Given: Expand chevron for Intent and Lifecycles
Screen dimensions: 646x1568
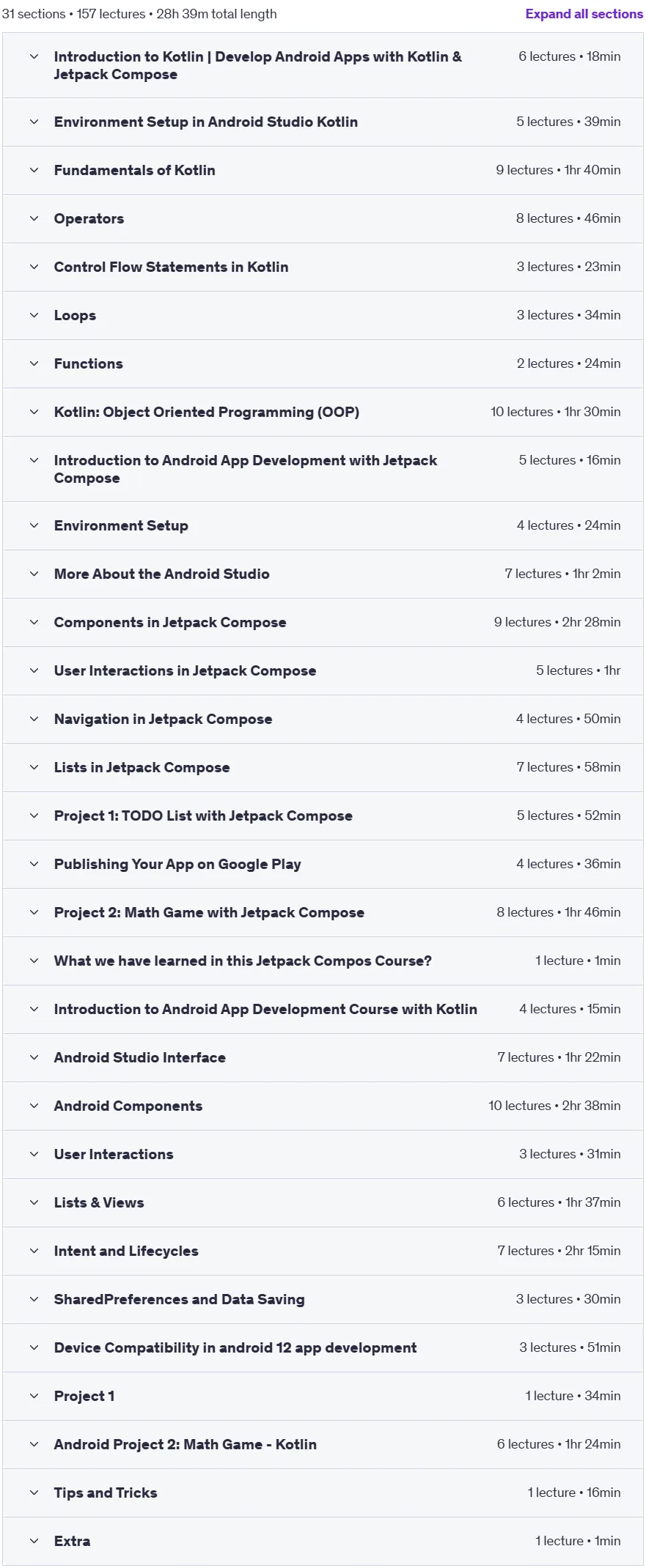Looking at the screenshot, I should click(x=34, y=1251).
